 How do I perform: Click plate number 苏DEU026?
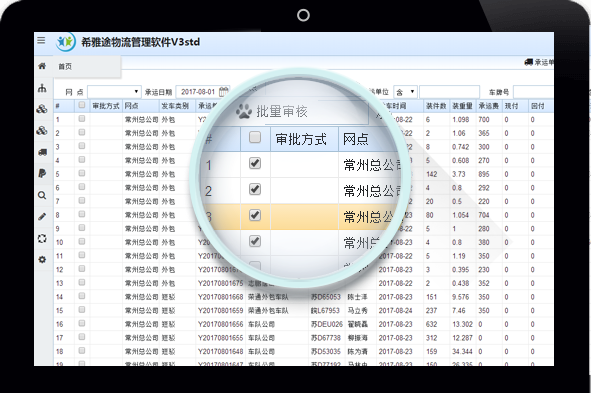coord(326,324)
